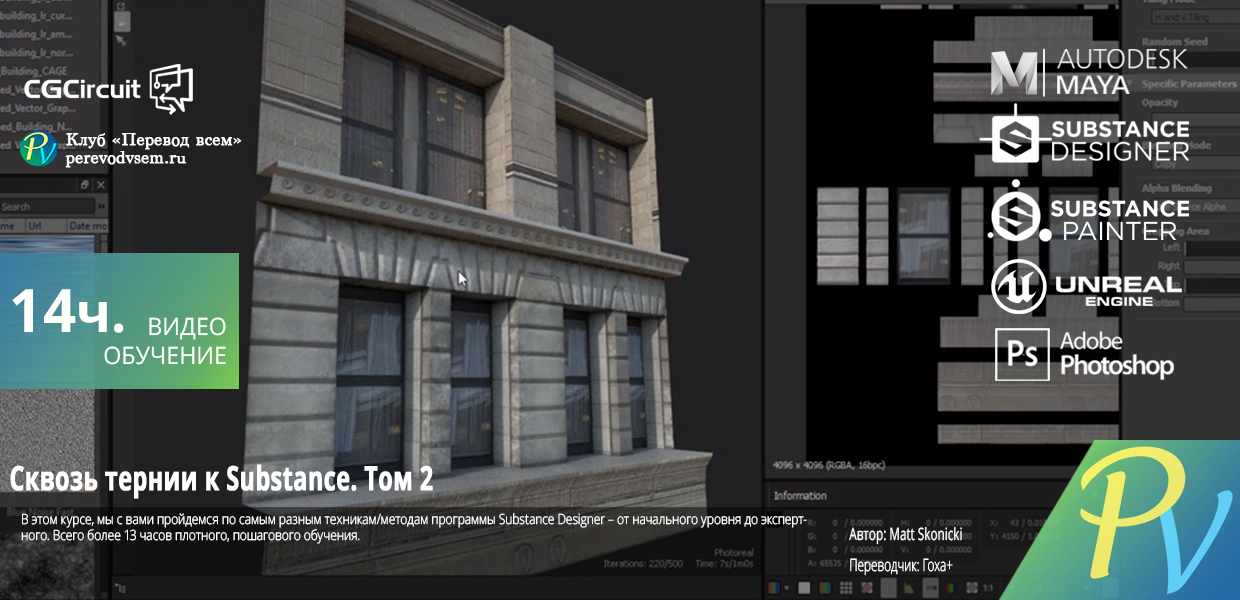This screenshot has height=600, width=1240.
Task: Click the Autodesk Maya logo
Action: 1089,72
